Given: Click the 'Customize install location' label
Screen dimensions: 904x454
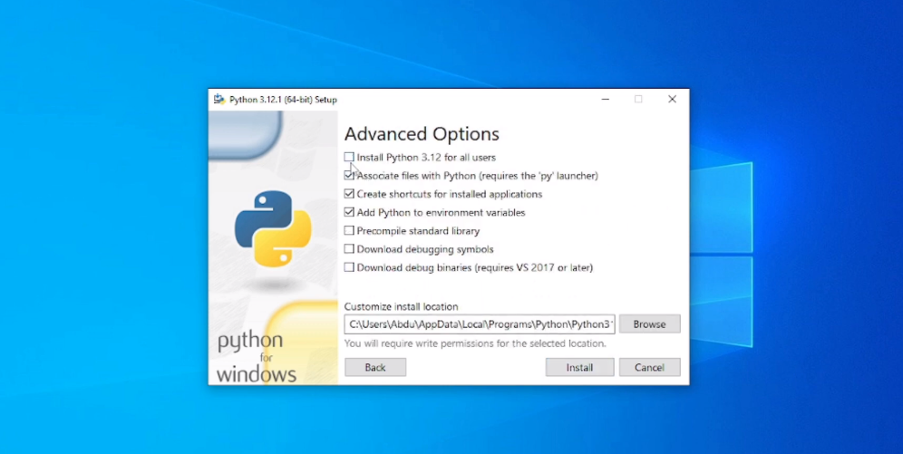Looking at the screenshot, I should click(401, 307).
